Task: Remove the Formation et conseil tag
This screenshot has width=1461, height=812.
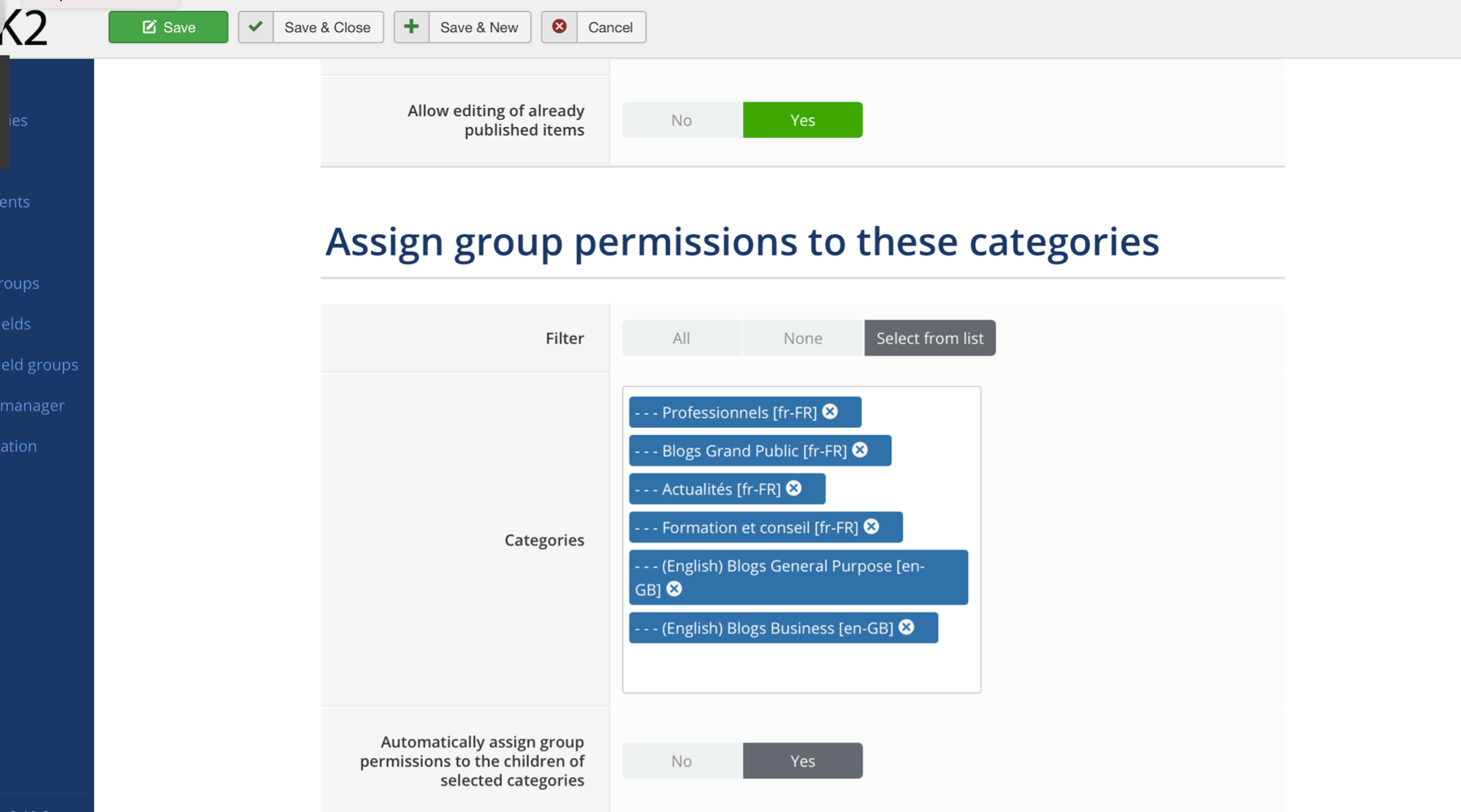Action: [x=871, y=526]
